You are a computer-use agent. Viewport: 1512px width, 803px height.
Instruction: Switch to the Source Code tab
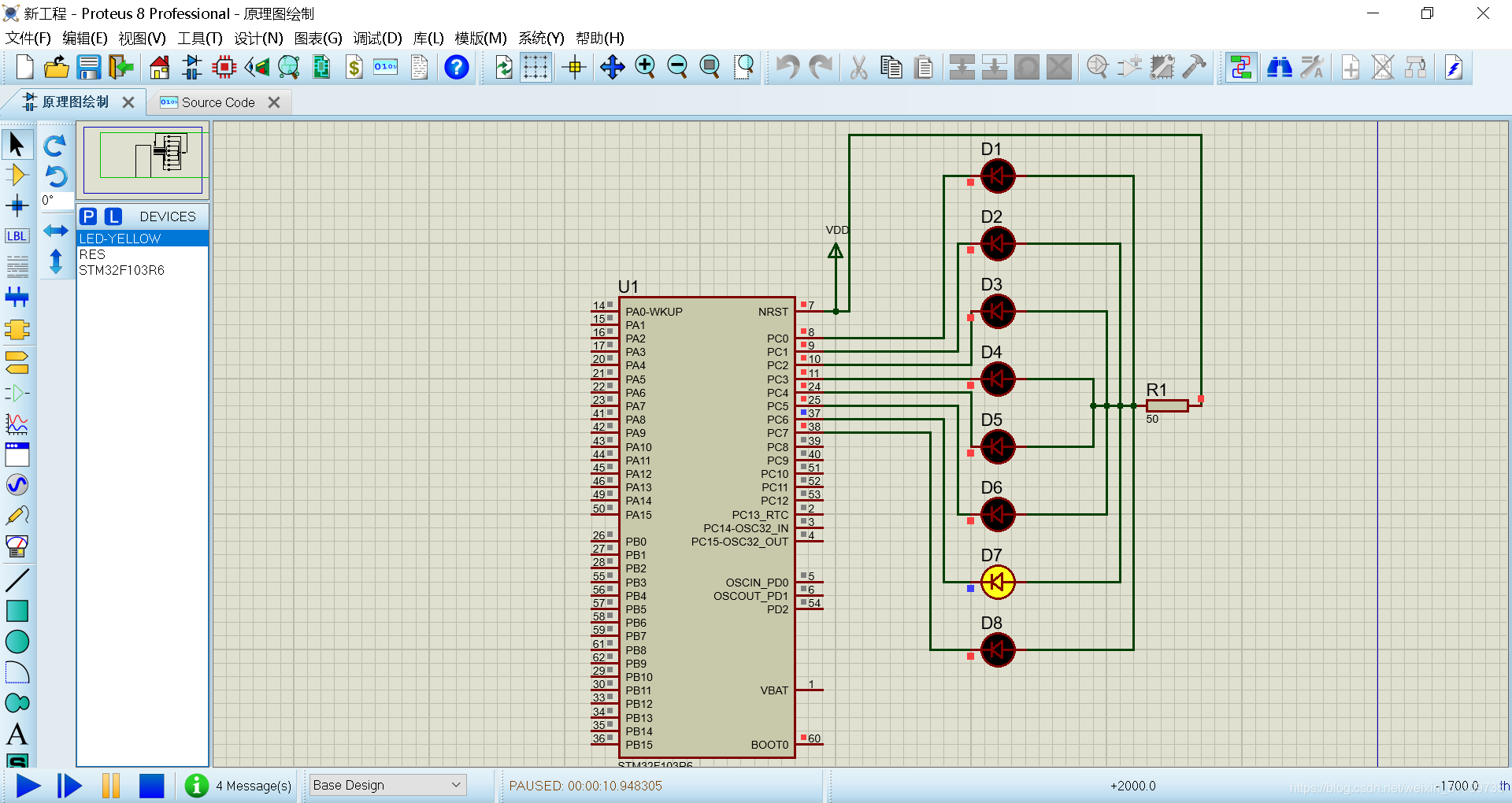218,102
